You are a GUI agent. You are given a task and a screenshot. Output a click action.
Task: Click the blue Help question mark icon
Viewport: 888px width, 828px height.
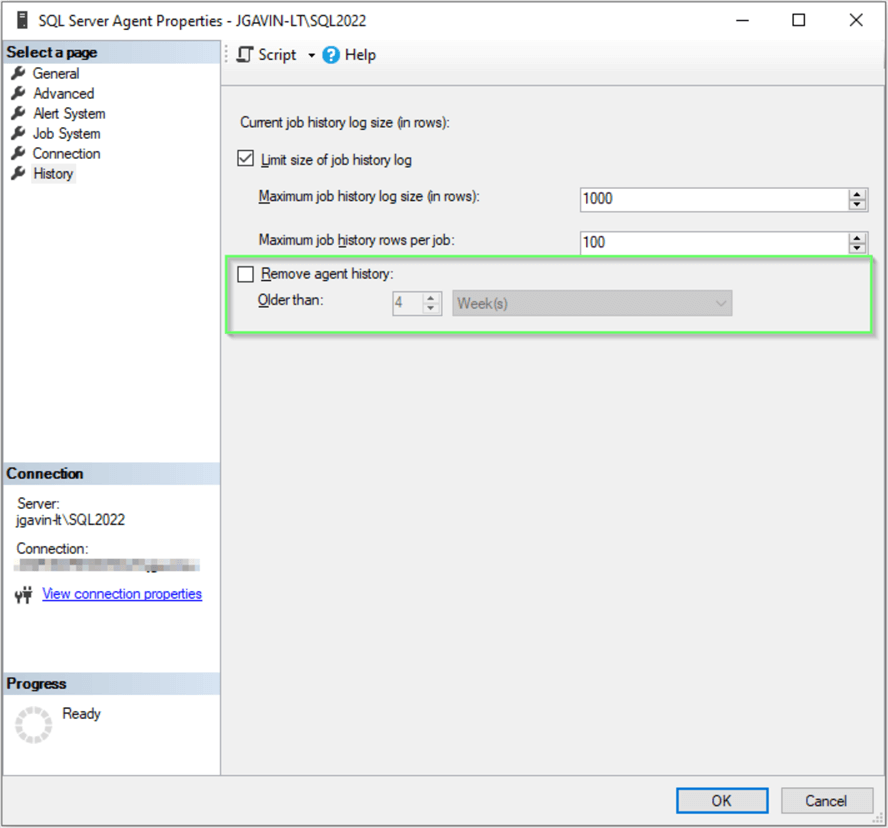point(331,55)
